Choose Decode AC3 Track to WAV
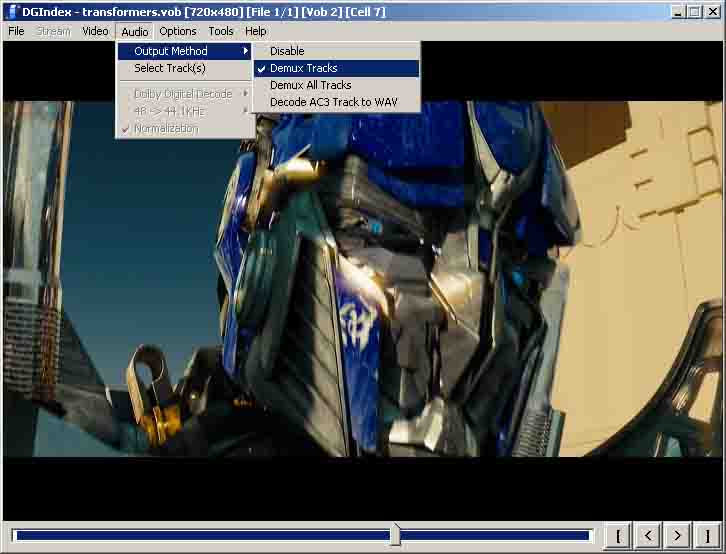This screenshot has height=554, width=726. point(337,102)
